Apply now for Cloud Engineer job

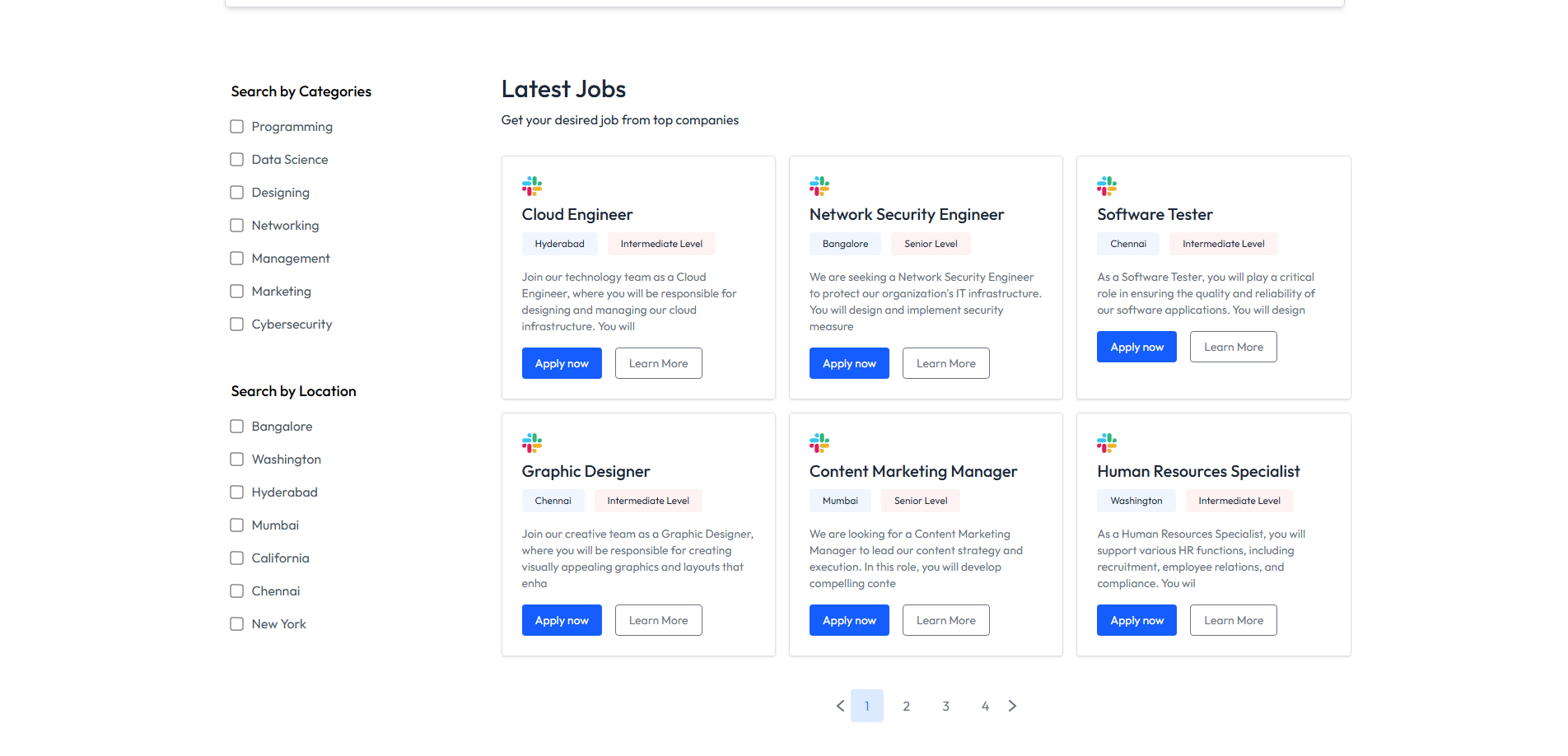pyautogui.click(x=562, y=363)
